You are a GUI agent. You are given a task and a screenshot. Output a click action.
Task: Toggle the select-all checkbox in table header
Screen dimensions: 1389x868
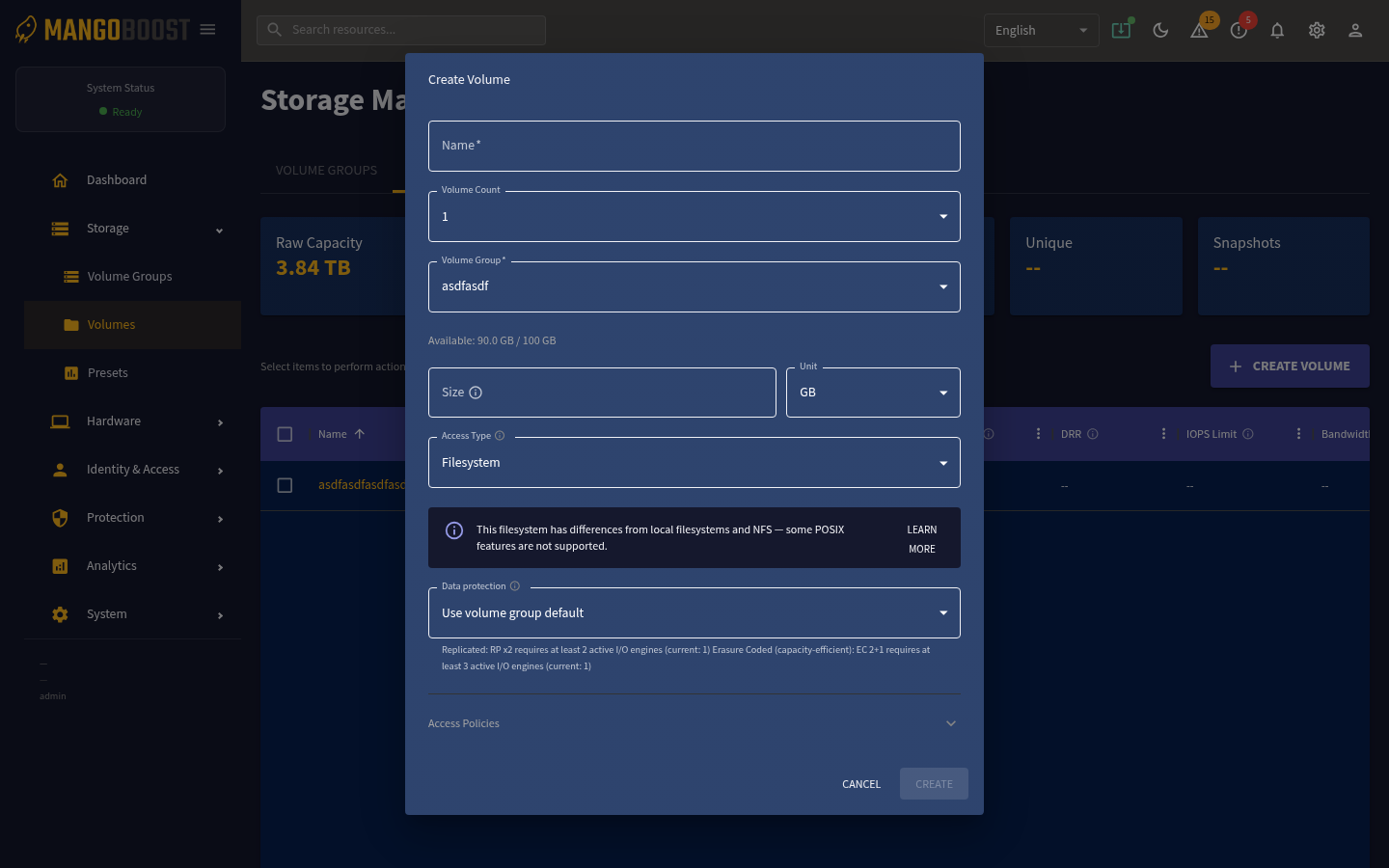click(x=285, y=434)
